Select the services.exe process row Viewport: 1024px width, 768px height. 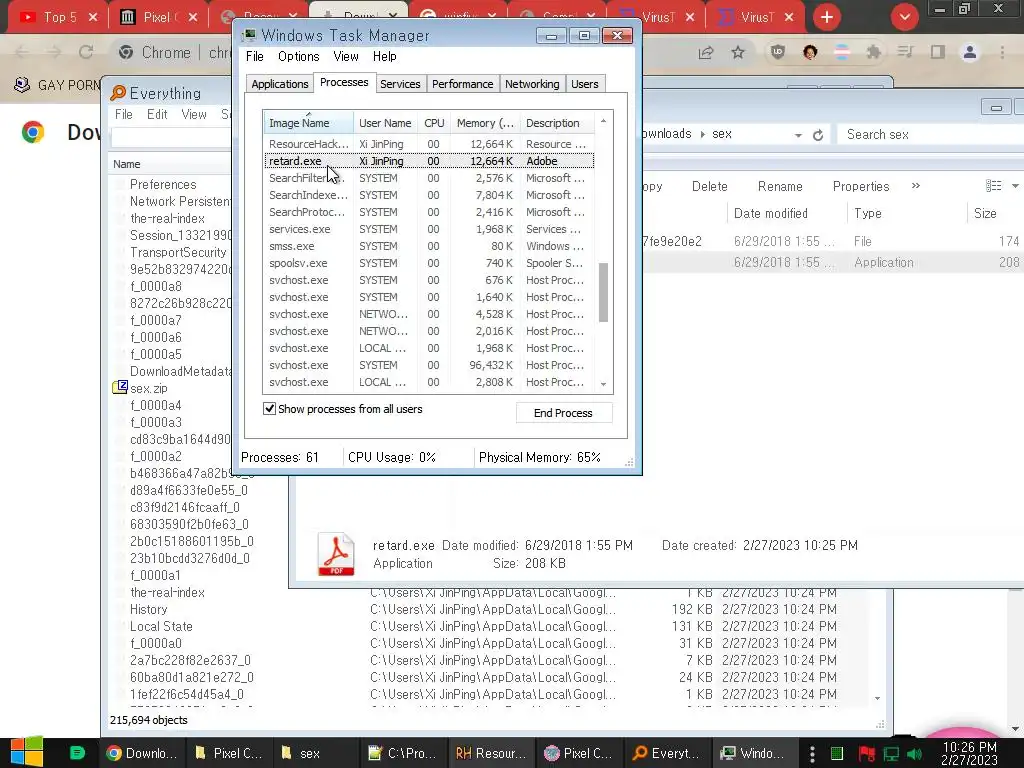click(429, 229)
